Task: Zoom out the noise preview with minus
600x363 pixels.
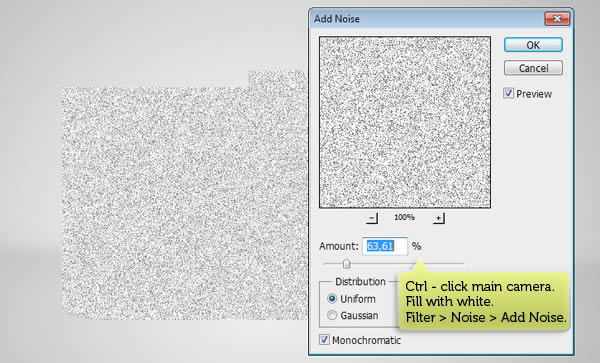Action: point(372,218)
